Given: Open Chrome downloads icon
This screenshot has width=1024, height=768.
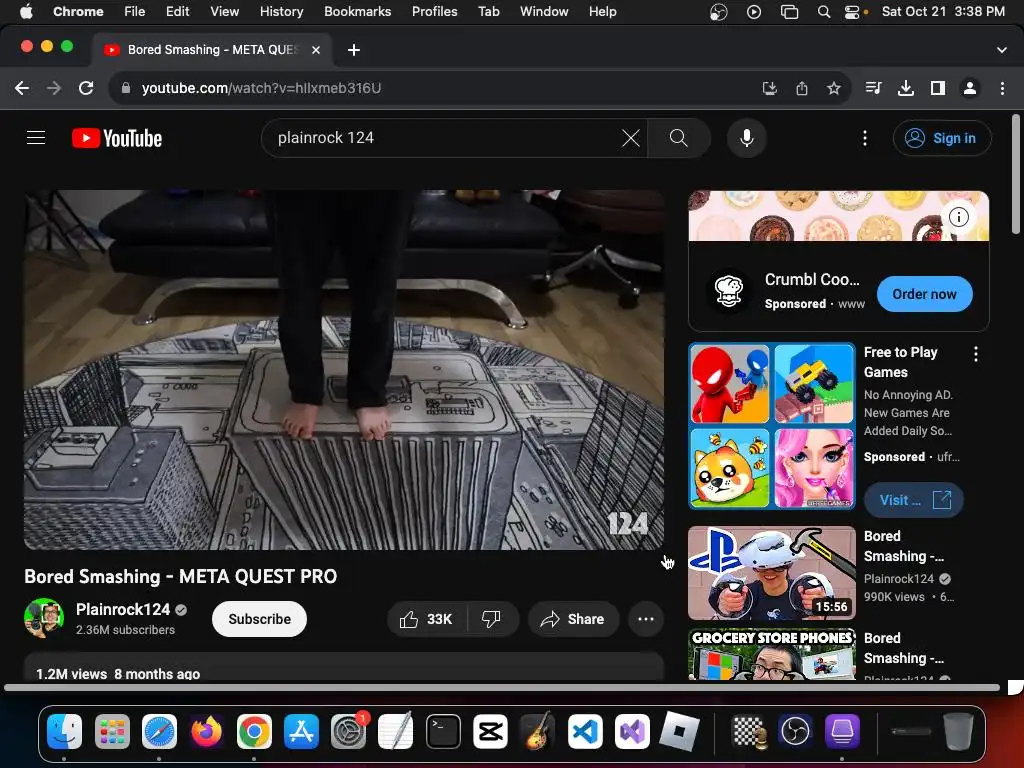Looking at the screenshot, I should (x=906, y=88).
